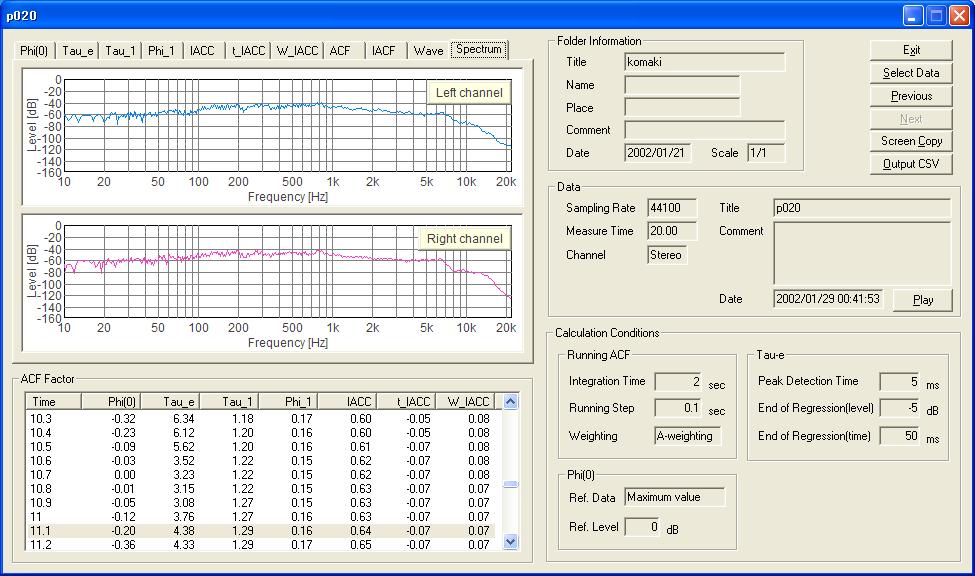Screen dimensions: 975x576
Task: Play the p020 recording
Action: tap(922, 300)
